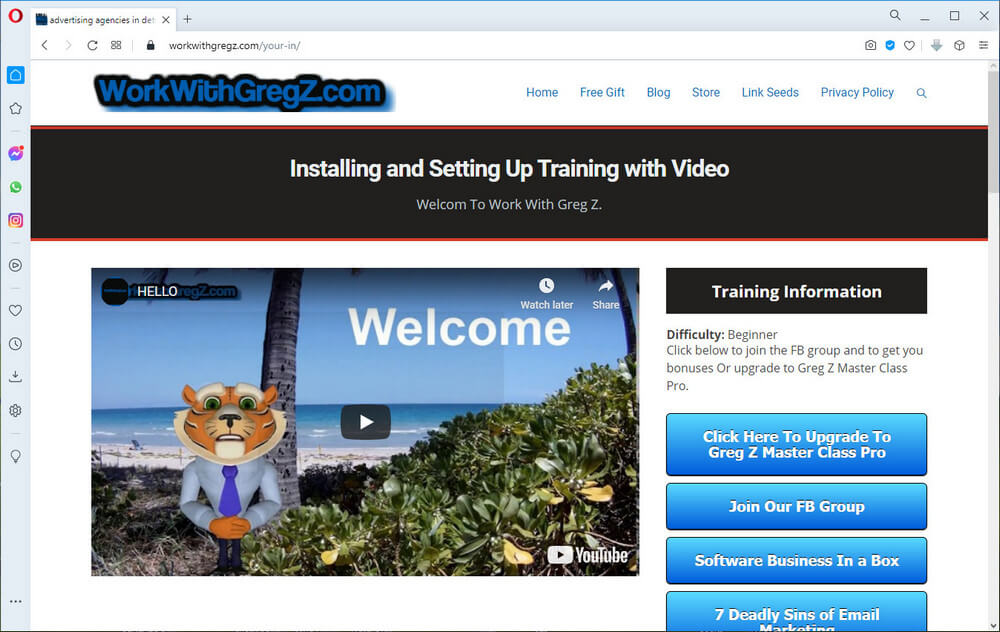Open the Opera menu logo
The image size is (1000, 632).
[x=15, y=16]
